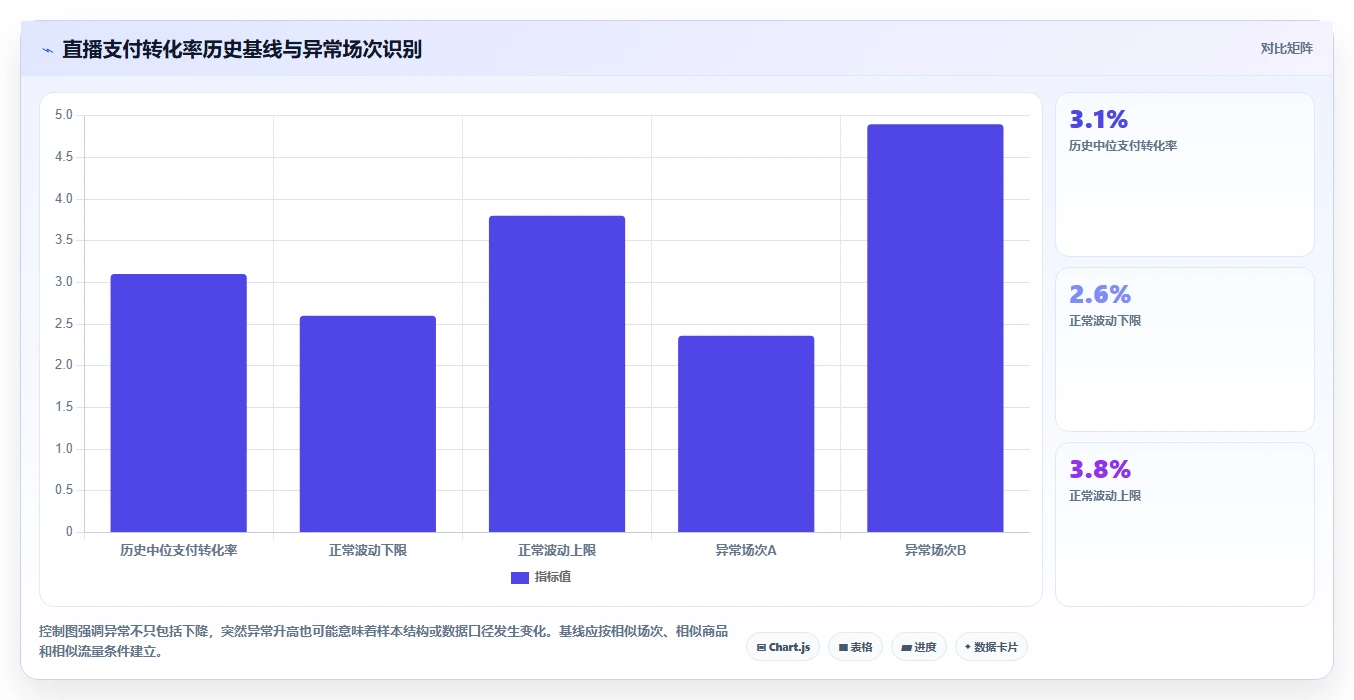Click the 历史中位支付转化率 x-axis label
Viewport: 1354px width, 700px height.
pos(178,550)
